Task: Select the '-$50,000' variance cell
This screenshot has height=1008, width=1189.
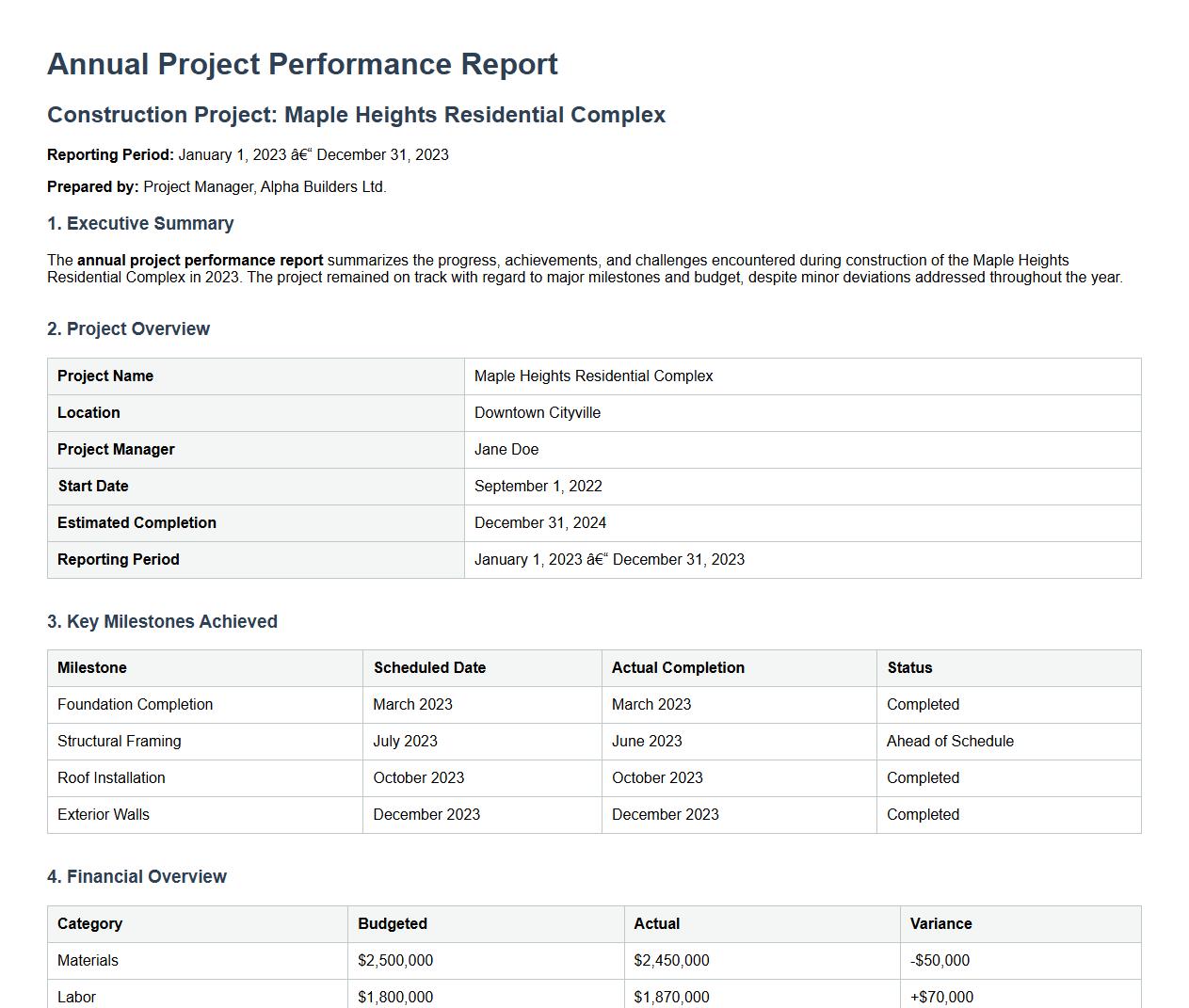Action: [x=940, y=960]
